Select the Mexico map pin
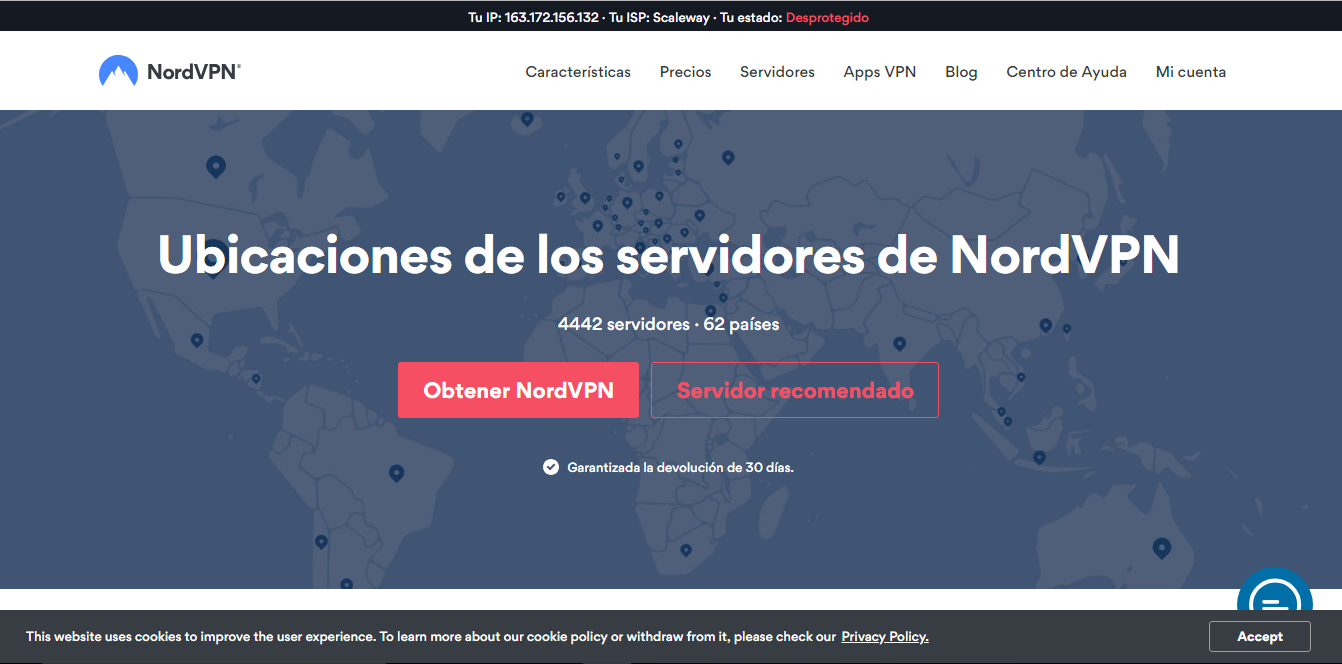Screen dimensions: 1342x664 [197, 341]
